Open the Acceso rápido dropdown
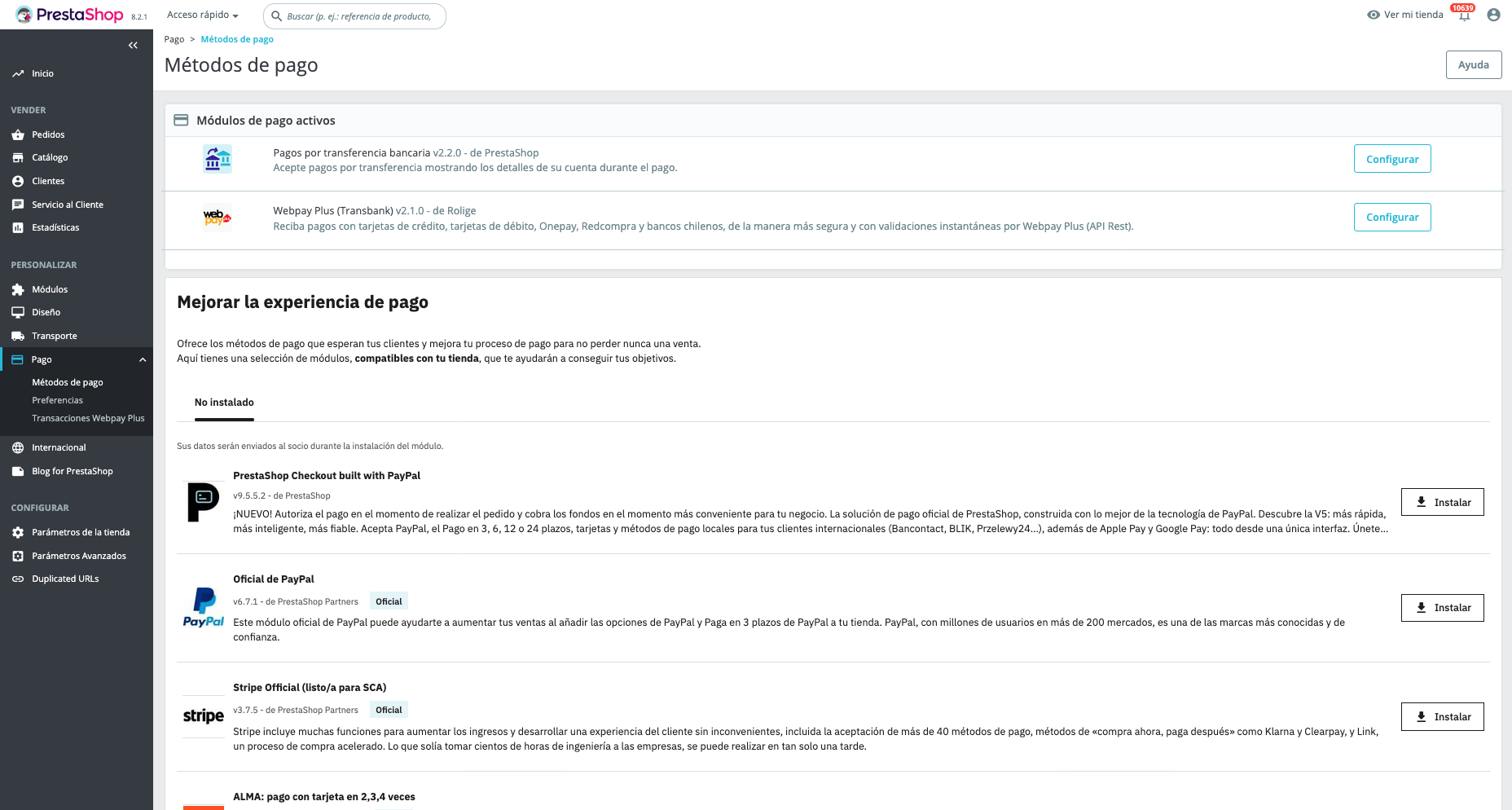The width and height of the screenshot is (1512, 810). [203, 15]
